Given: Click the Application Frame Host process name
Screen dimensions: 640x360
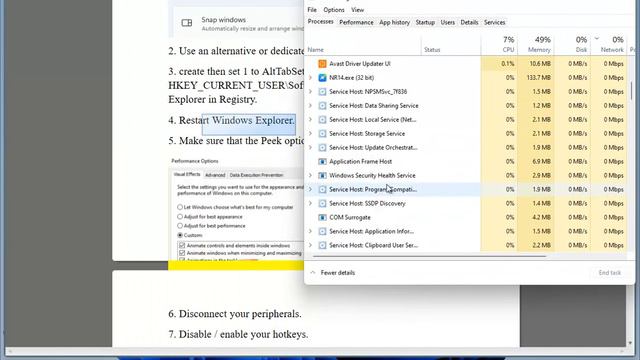Looking at the screenshot, I should pyautogui.click(x=360, y=162).
